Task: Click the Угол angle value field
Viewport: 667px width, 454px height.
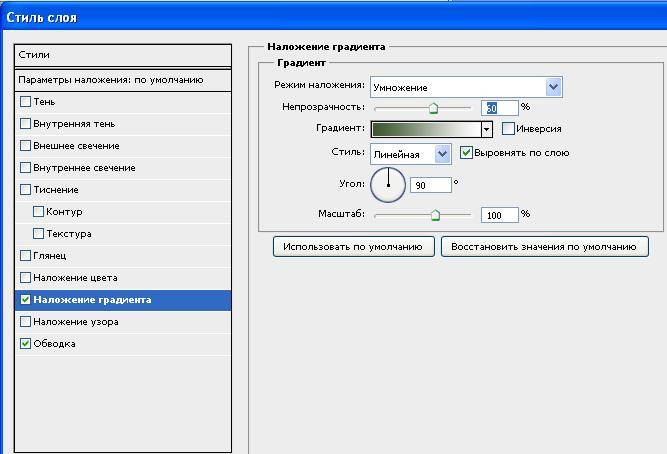Action: [430, 186]
